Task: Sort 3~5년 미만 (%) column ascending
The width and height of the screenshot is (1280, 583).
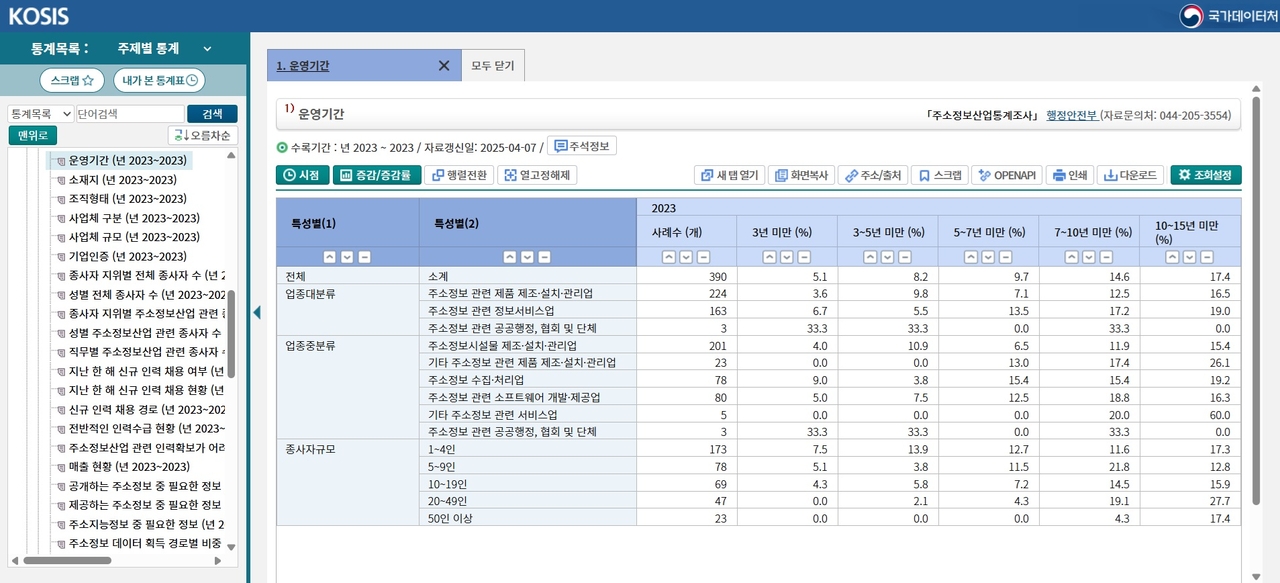Action: [x=871, y=257]
